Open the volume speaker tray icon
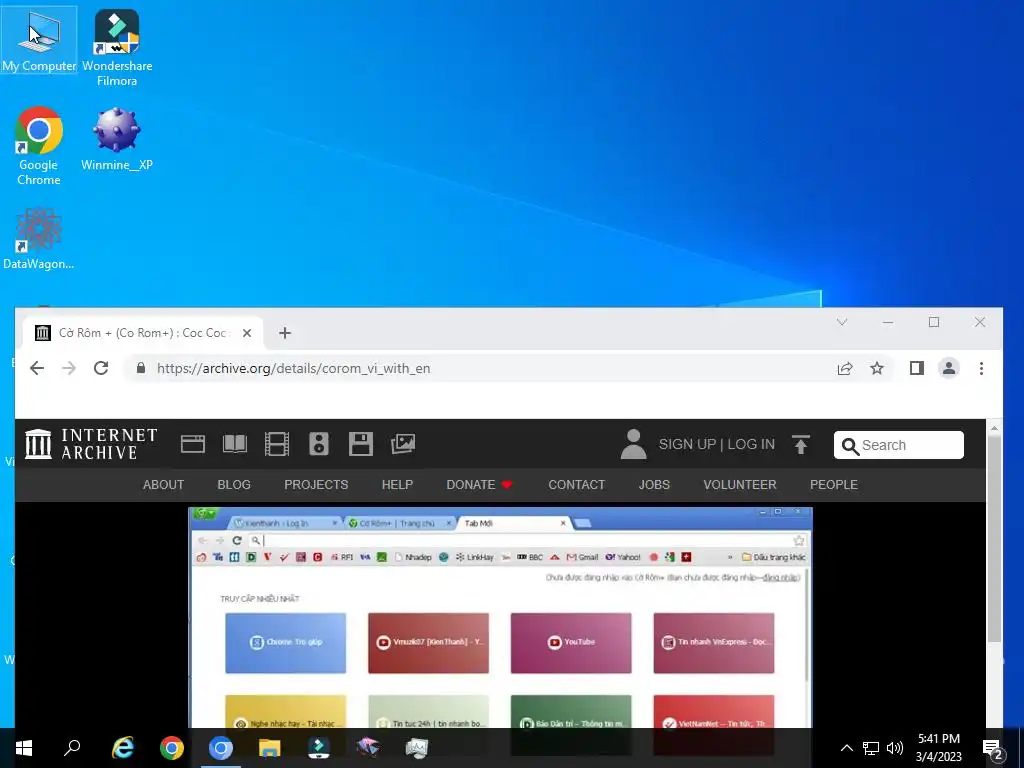This screenshot has height=768, width=1024. pyautogui.click(x=895, y=748)
